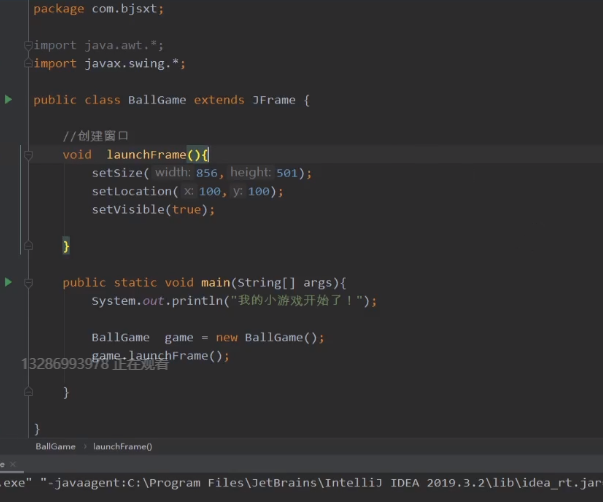Click the closing brace of the main method
603x502 pixels.
(x=66, y=392)
